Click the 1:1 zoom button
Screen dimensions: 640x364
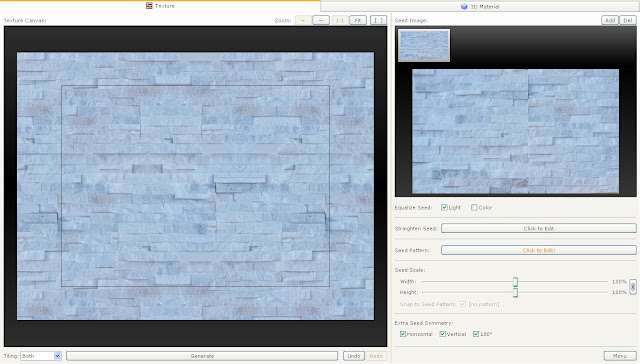coord(340,20)
